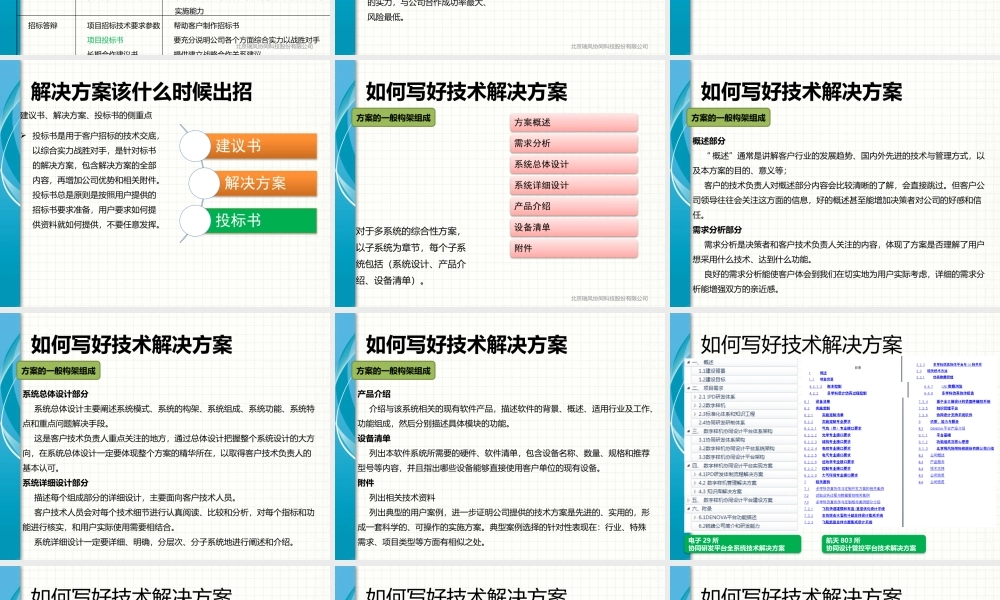Click the pink 系统详细设计 box
Screen dimensions: 1000x600
[574, 186]
